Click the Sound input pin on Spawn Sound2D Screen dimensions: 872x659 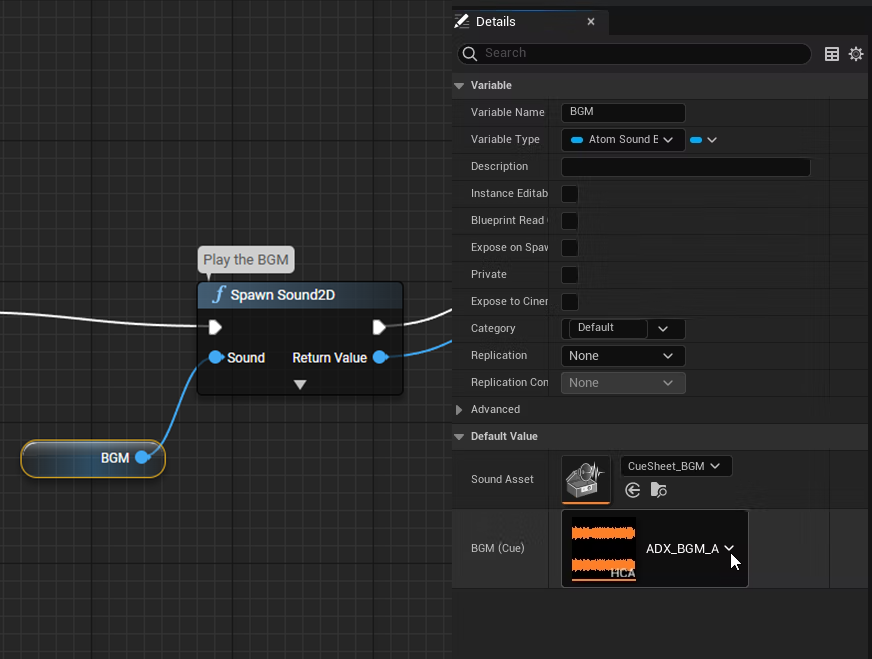pyautogui.click(x=216, y=357)
